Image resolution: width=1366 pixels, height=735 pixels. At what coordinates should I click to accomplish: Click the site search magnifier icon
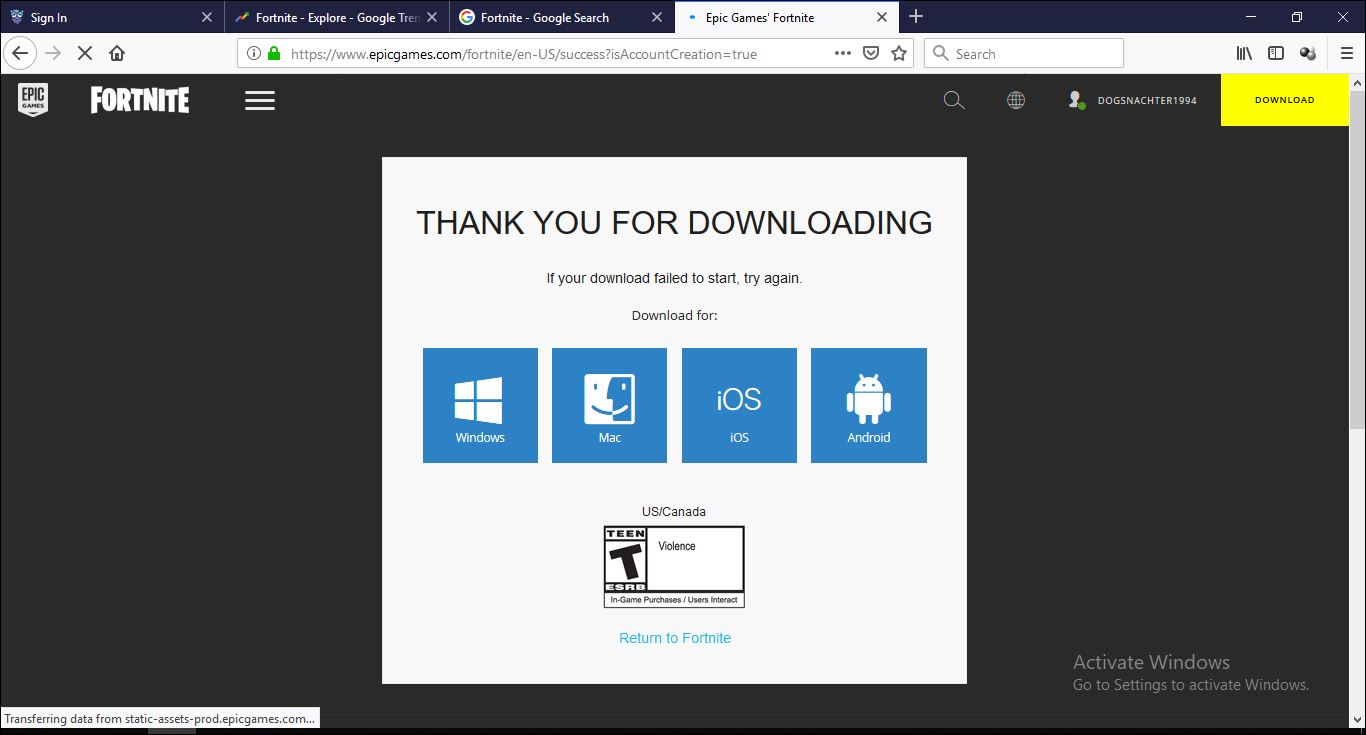[954, 100]
